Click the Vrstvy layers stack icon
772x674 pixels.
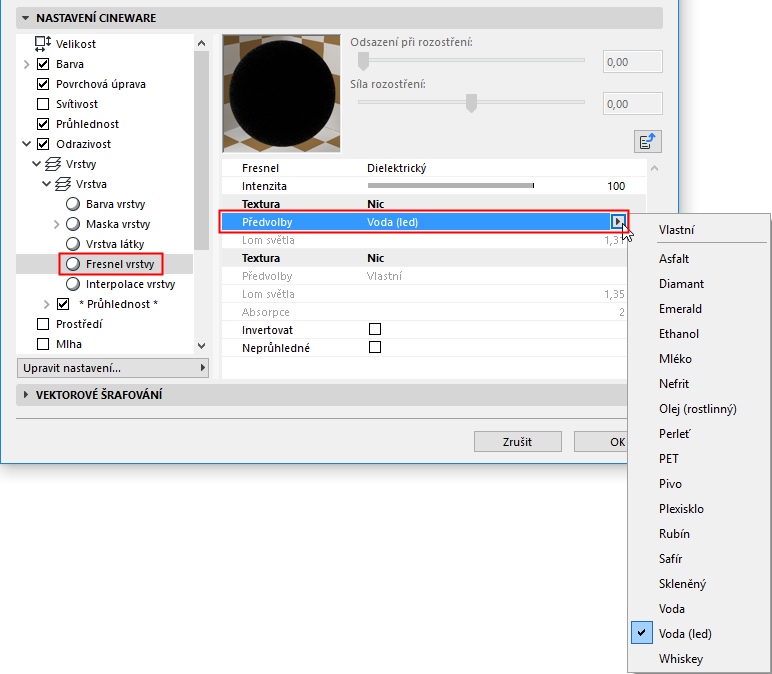pyautogui.click(x=53, y=164)
